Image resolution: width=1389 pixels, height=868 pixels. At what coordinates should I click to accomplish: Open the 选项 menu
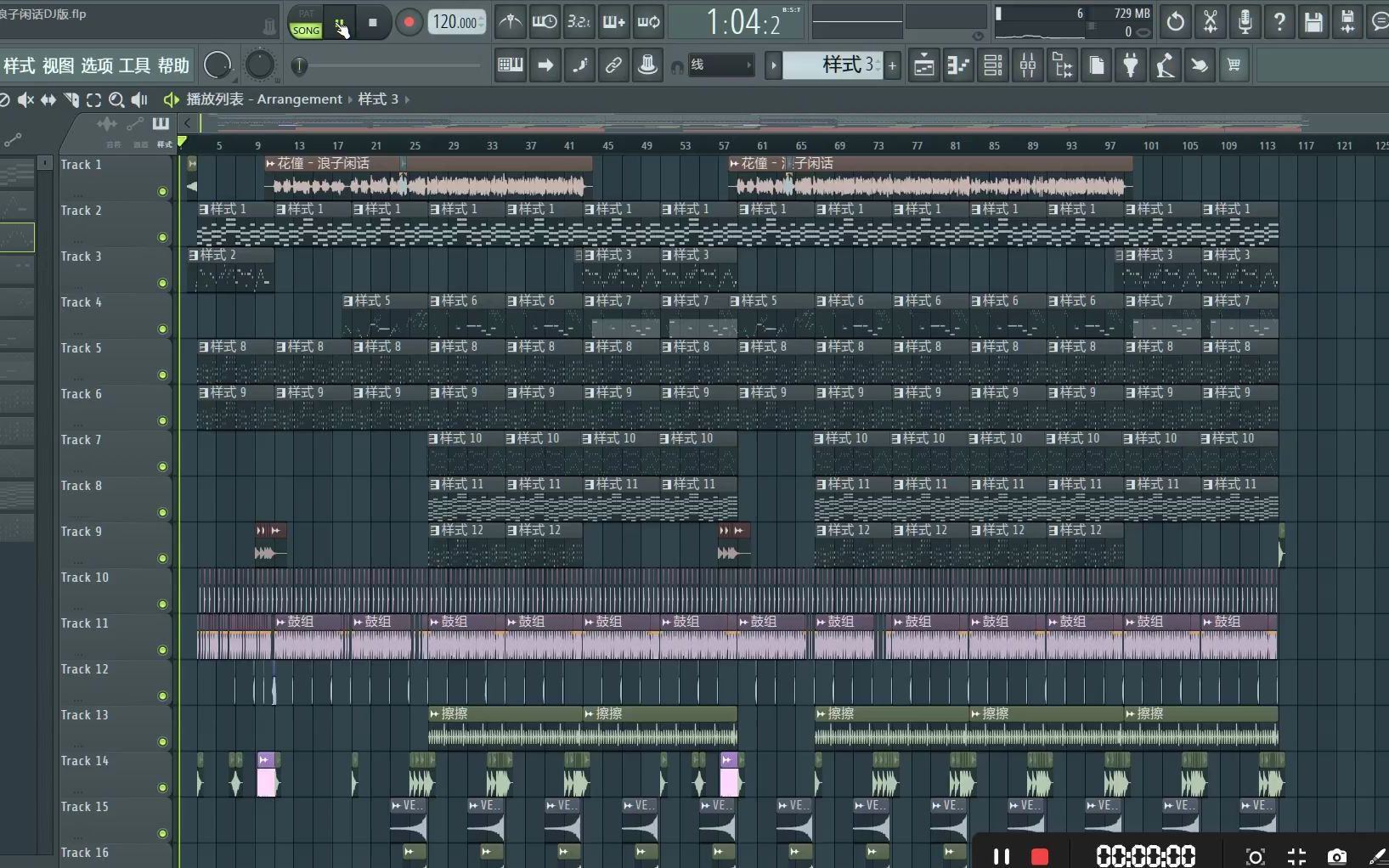click(97, 65)
